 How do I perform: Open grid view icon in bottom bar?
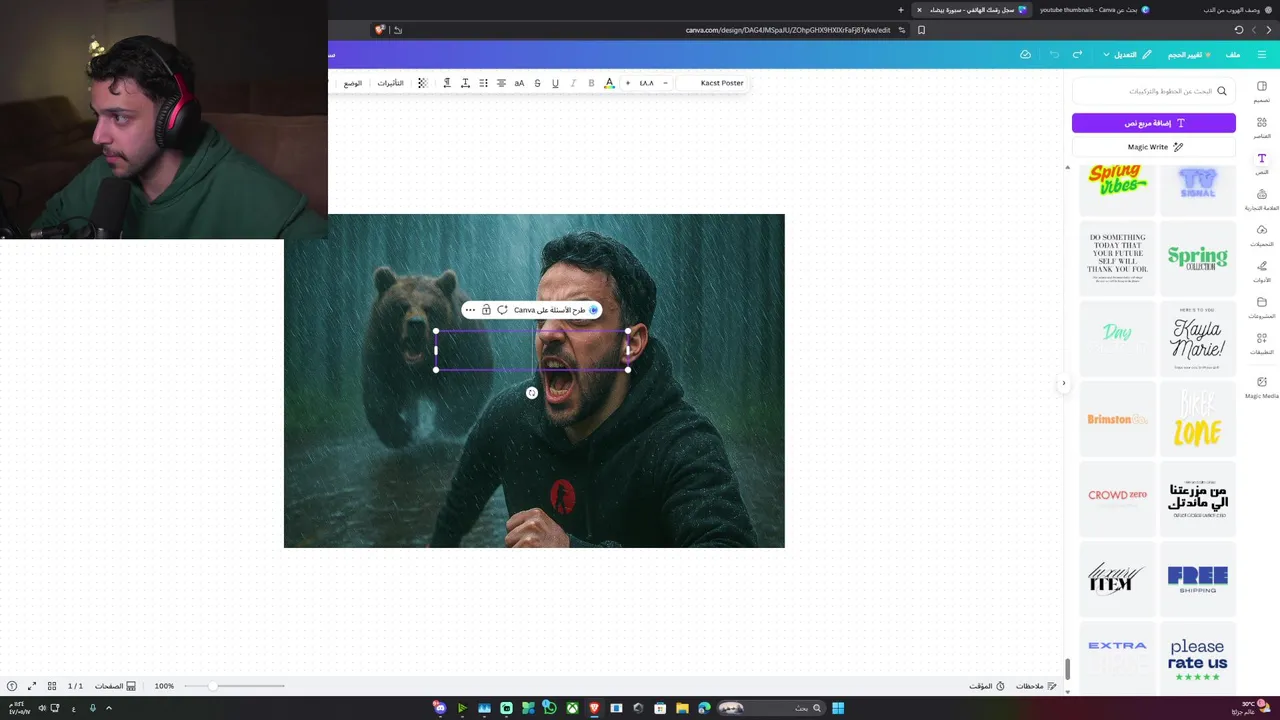(x=52, y=686)
